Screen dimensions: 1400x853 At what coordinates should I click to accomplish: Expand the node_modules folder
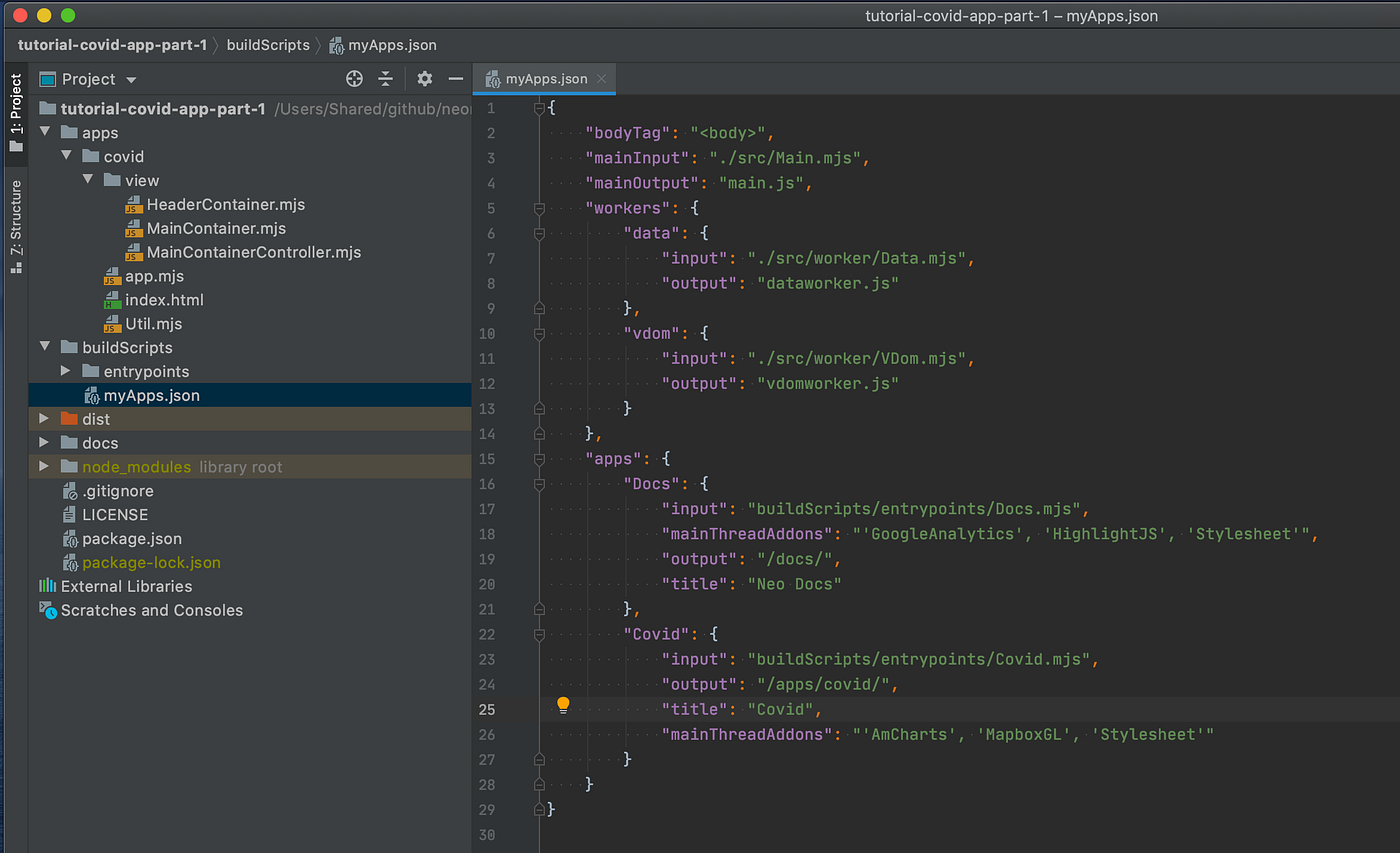[45, 467]
